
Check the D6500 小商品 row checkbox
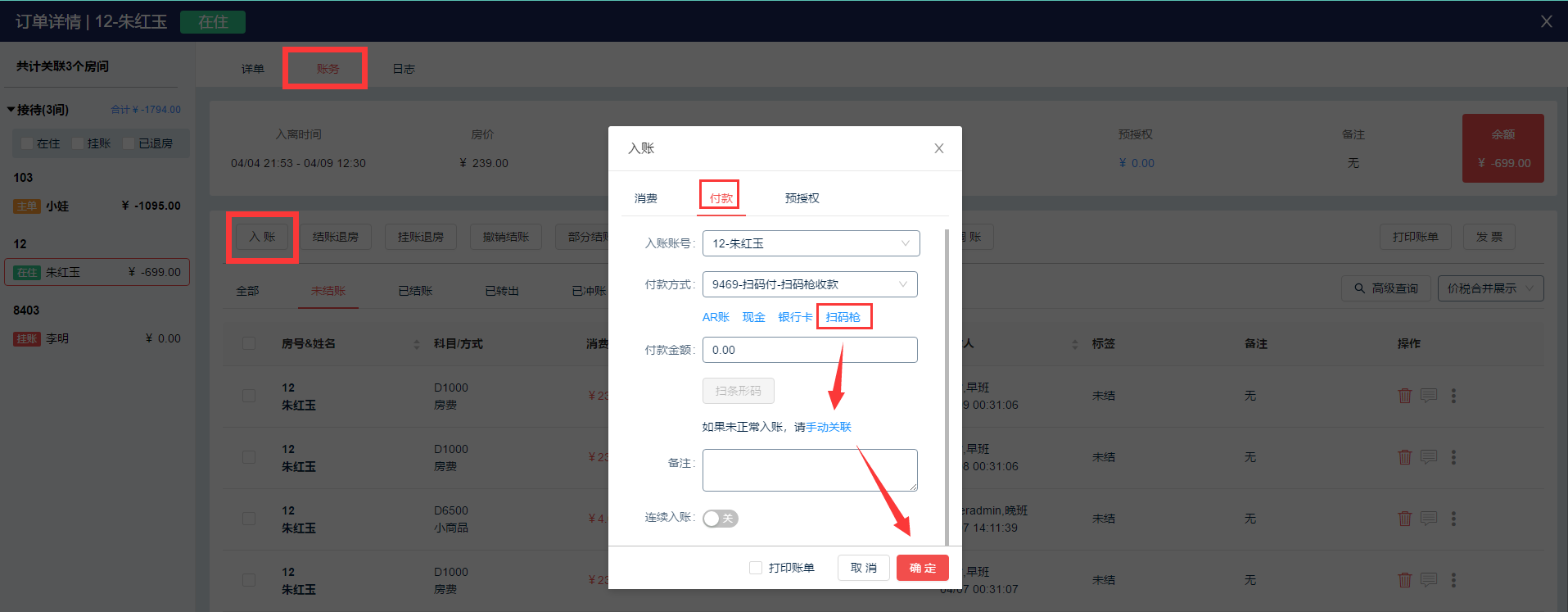tap(249, 519)
